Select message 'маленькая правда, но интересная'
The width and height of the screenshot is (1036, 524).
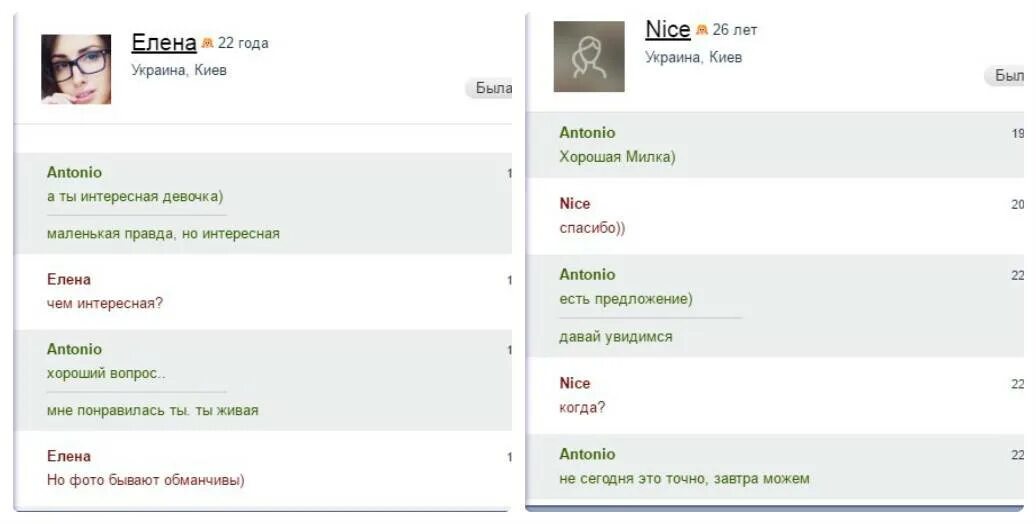[x=163, y=233]
